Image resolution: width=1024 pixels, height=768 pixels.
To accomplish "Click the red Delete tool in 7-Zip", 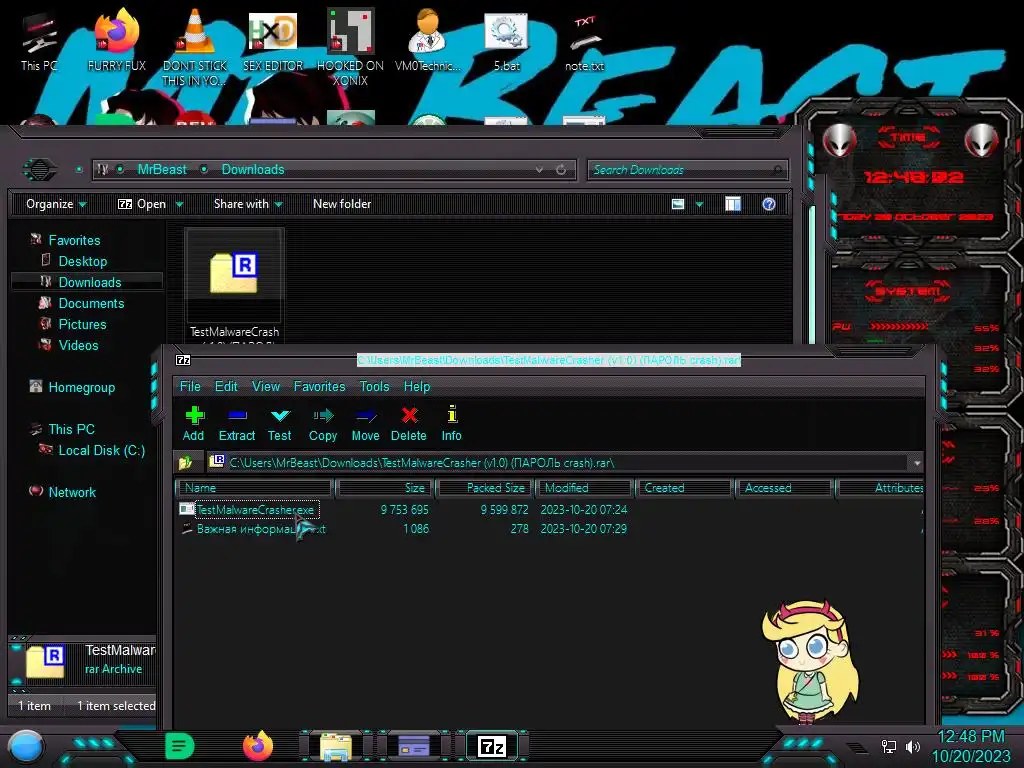I will coord(409,424).
